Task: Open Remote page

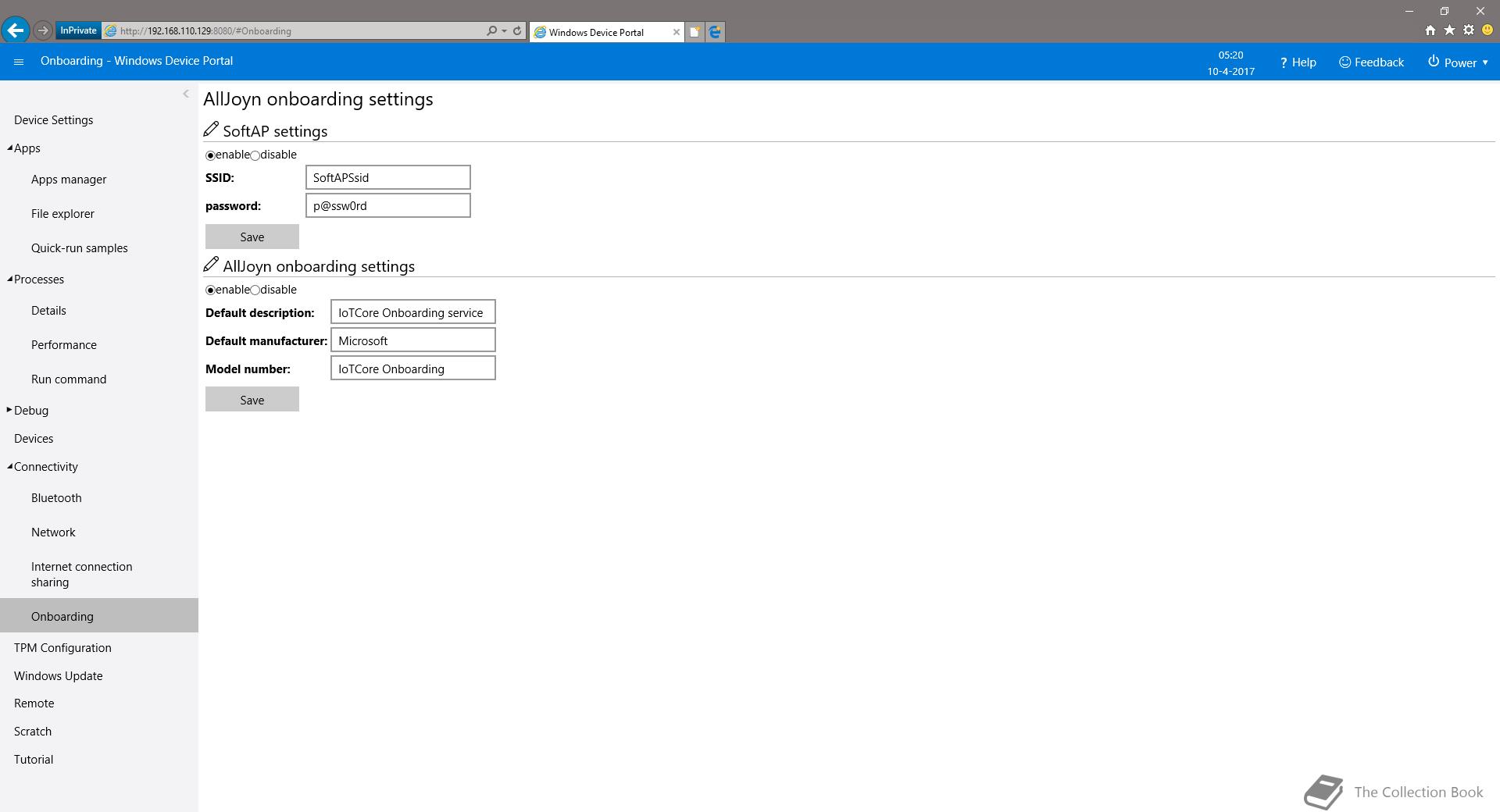Action: 34,703
